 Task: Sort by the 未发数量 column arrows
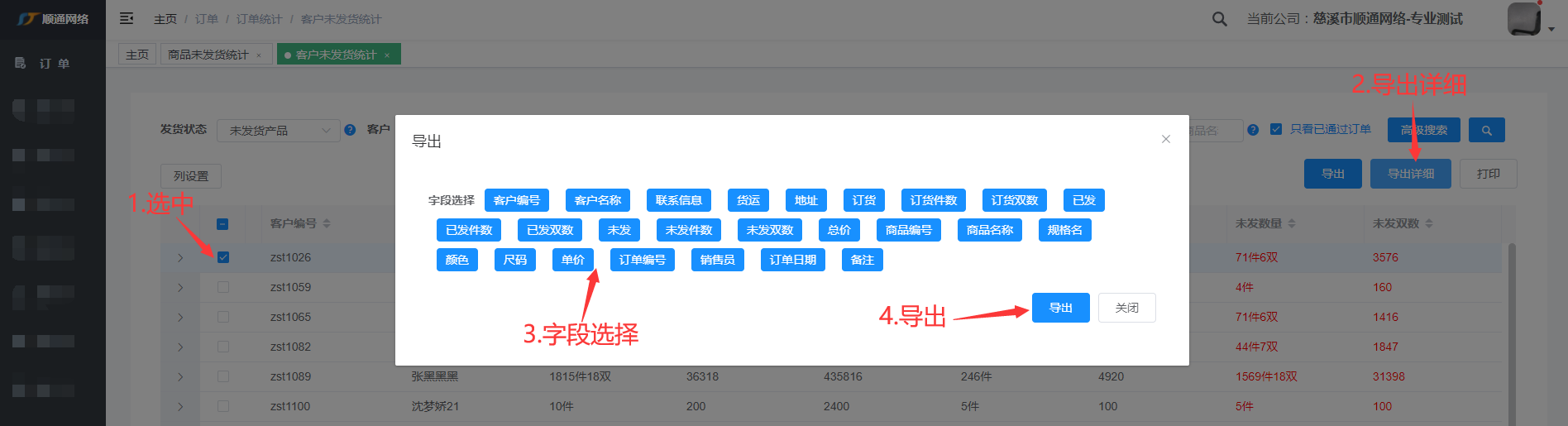pos(1292,224)
